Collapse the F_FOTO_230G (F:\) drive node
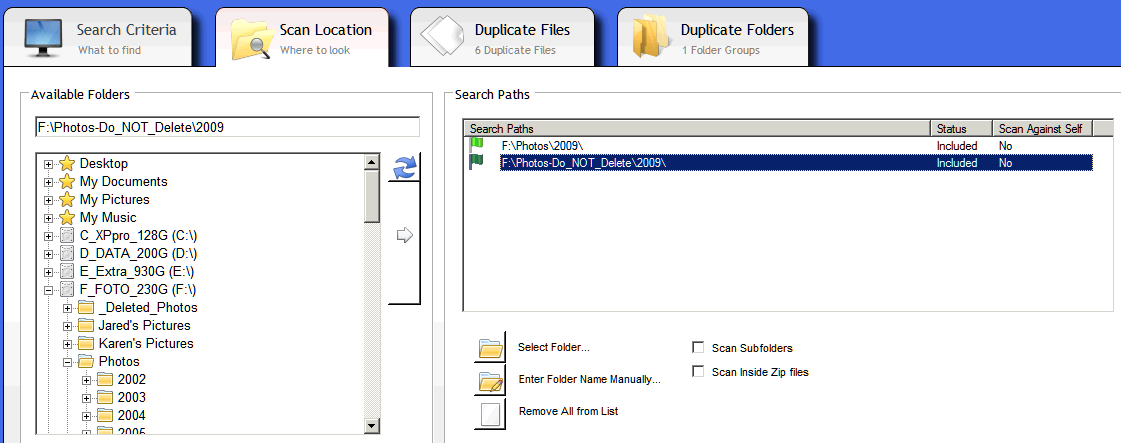The width and height of the screenshot is (1121, 443). tap(49, 290)
